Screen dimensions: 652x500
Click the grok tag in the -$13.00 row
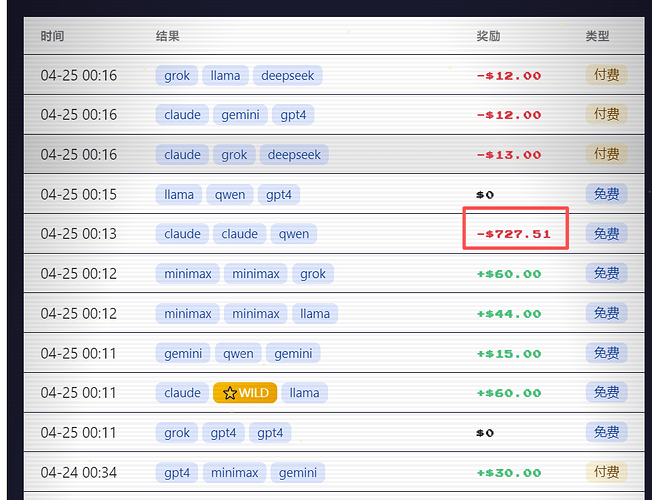(x=234, y=154)
